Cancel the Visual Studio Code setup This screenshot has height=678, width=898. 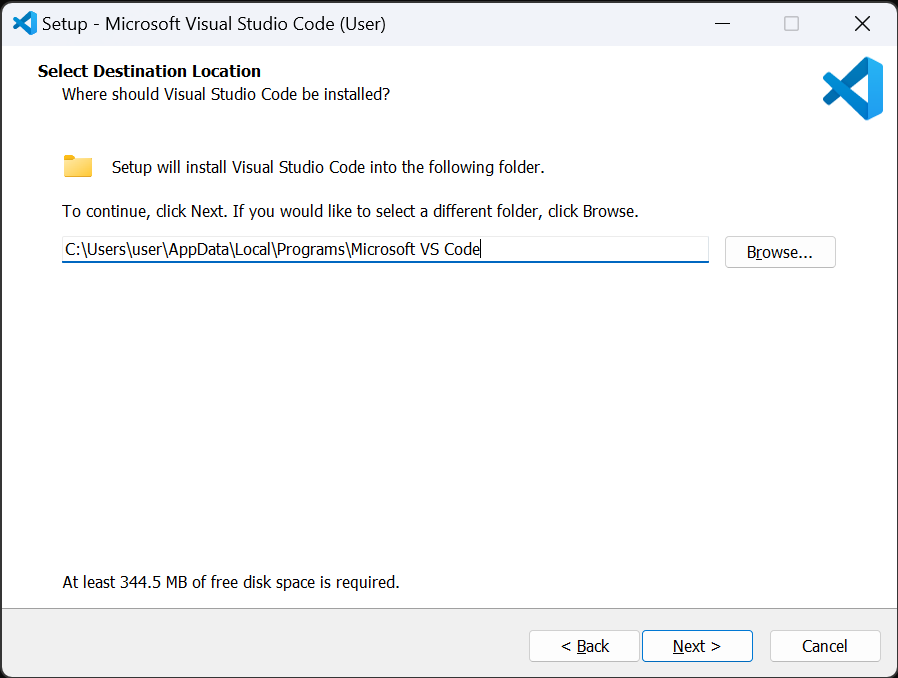(x=825, y=646)
